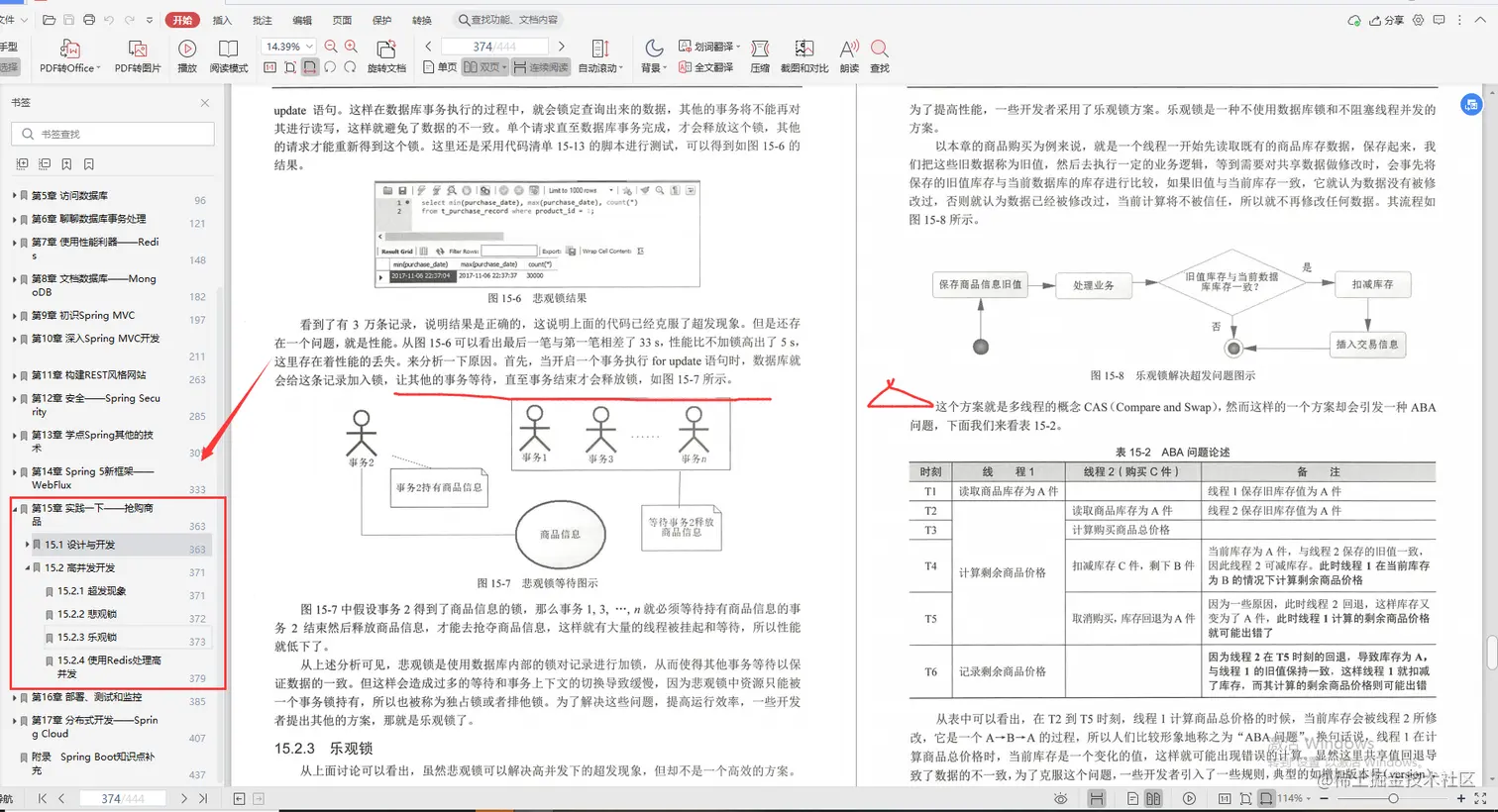Image resolution: width=1498 pixels, height=812 pixels.
Task: Click the 朗读 read aloud icon
Action: tap(849, 49)
